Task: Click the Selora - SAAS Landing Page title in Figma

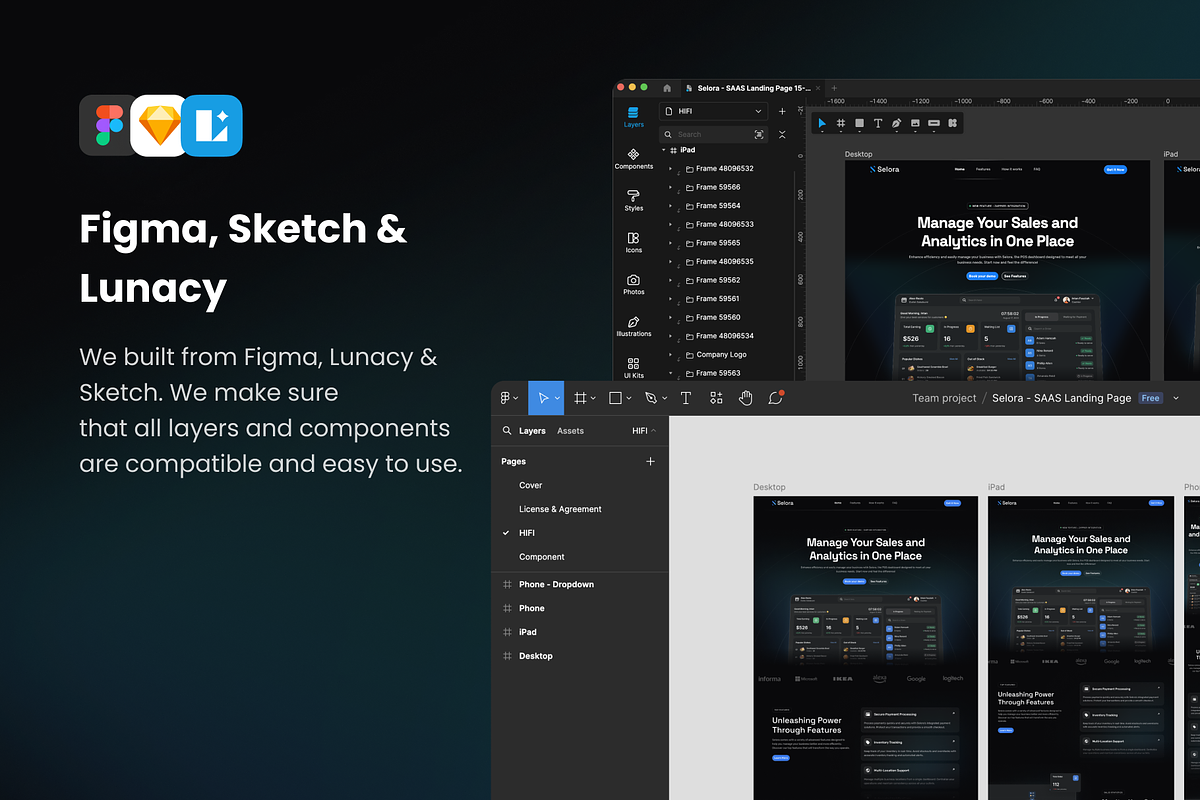Action: (1062, 398)
